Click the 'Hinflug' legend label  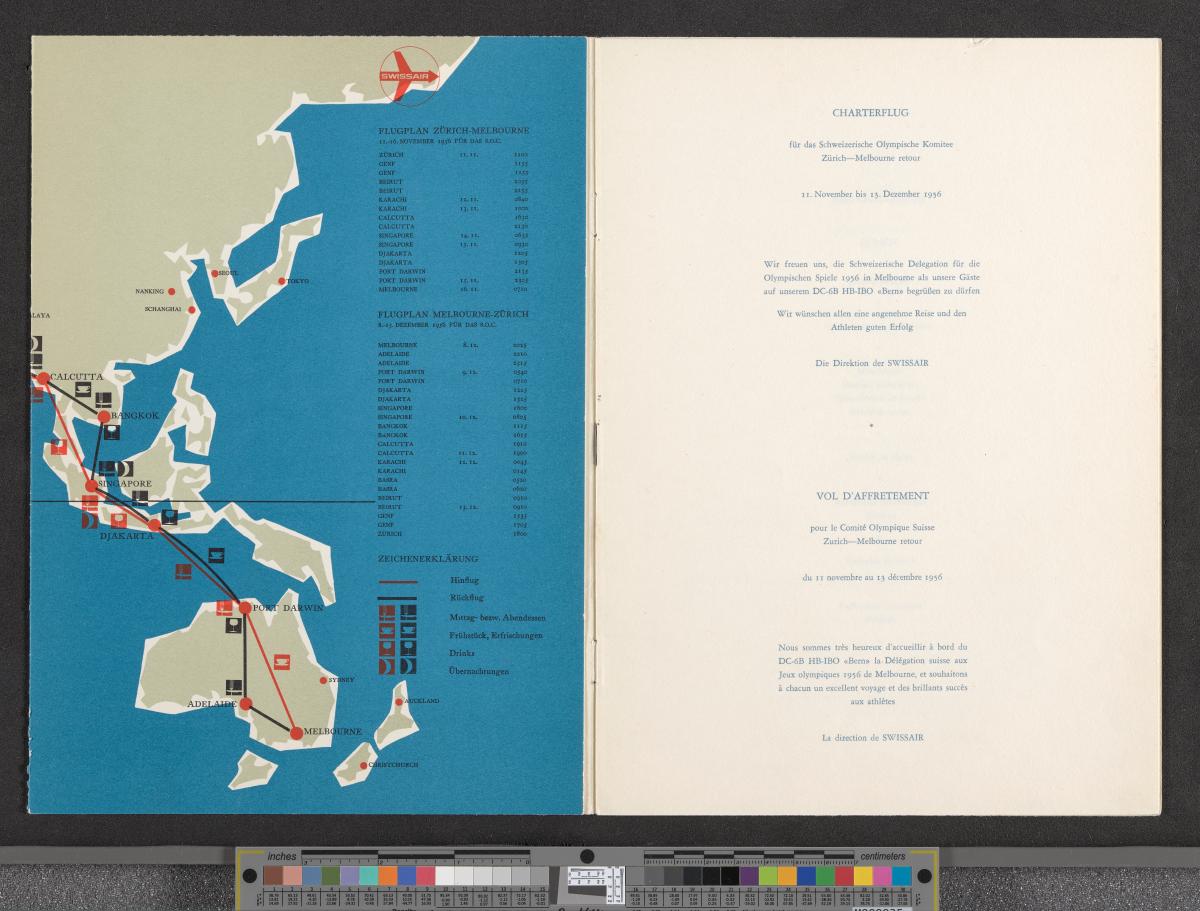tap(465, 580)
